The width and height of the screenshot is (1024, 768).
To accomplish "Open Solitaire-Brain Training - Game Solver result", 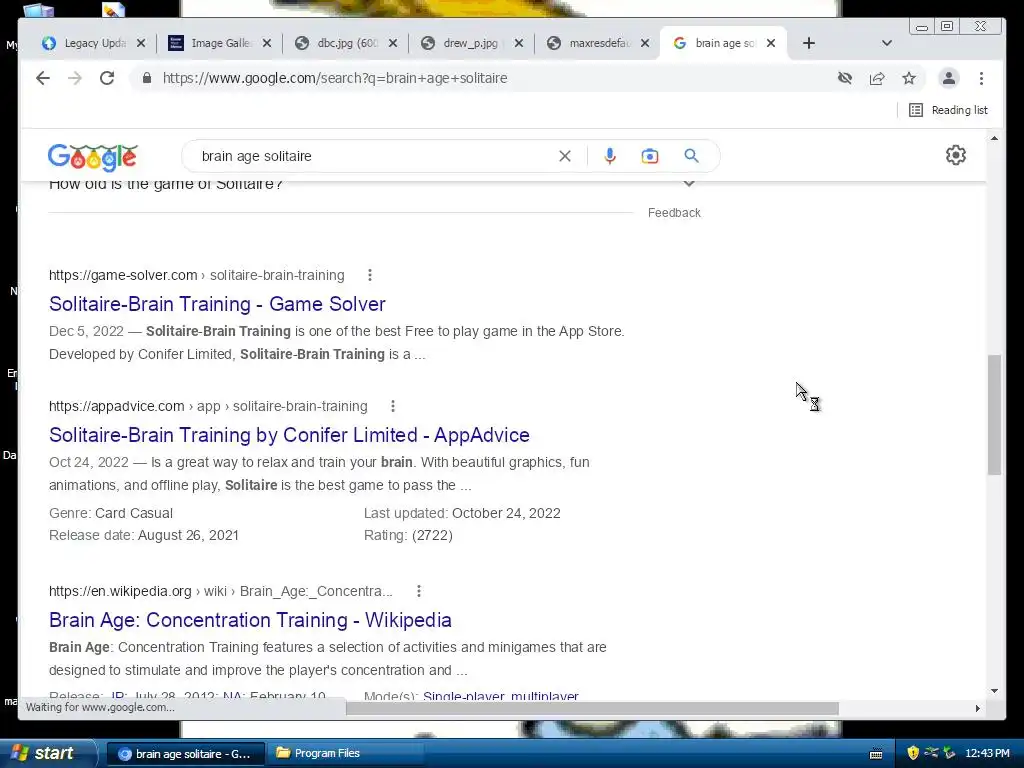I will pos(217,304).
